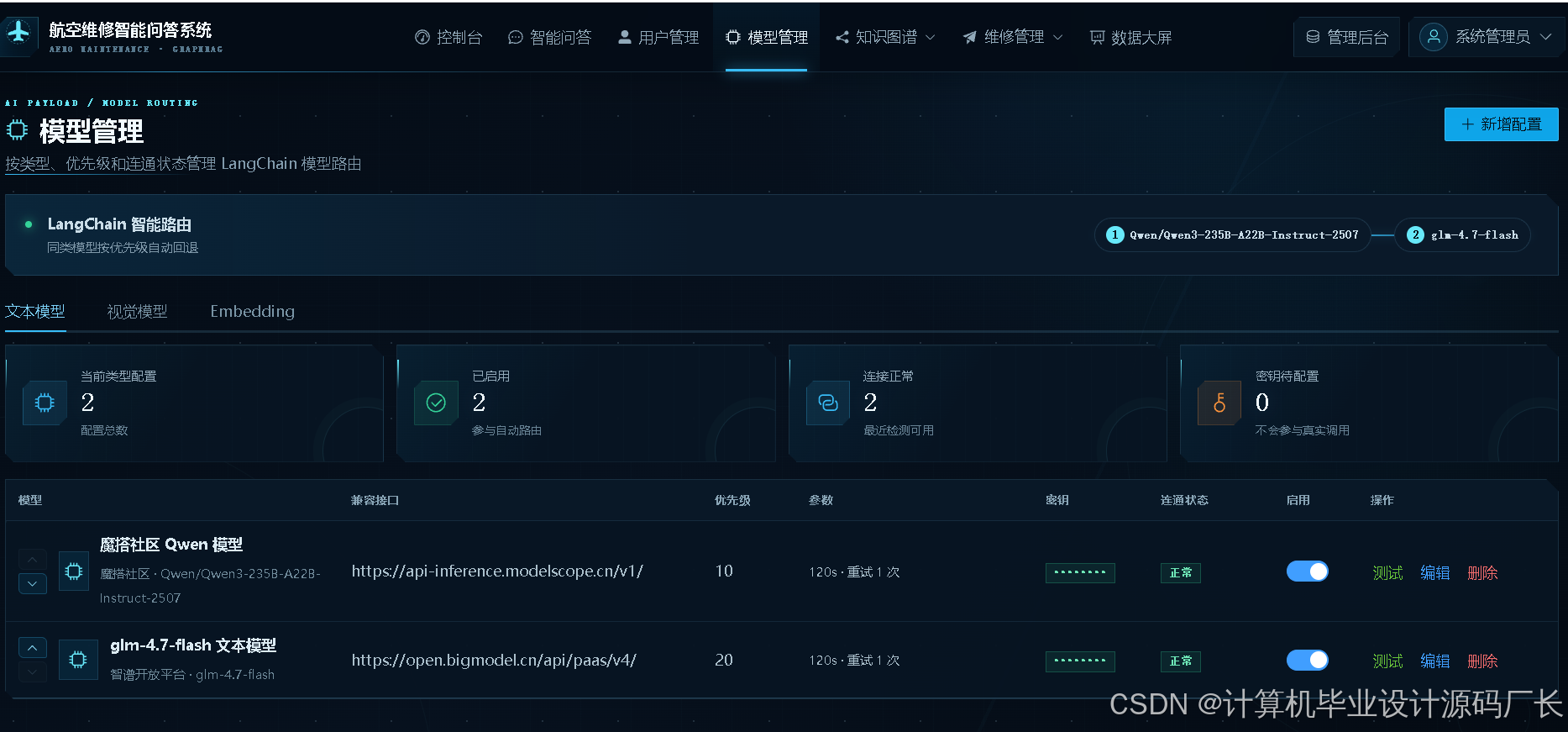Viewport: 1568px width, 732px height.
Task: Move glm-4.7-flash 文本模型 row down
Action: 32,671
